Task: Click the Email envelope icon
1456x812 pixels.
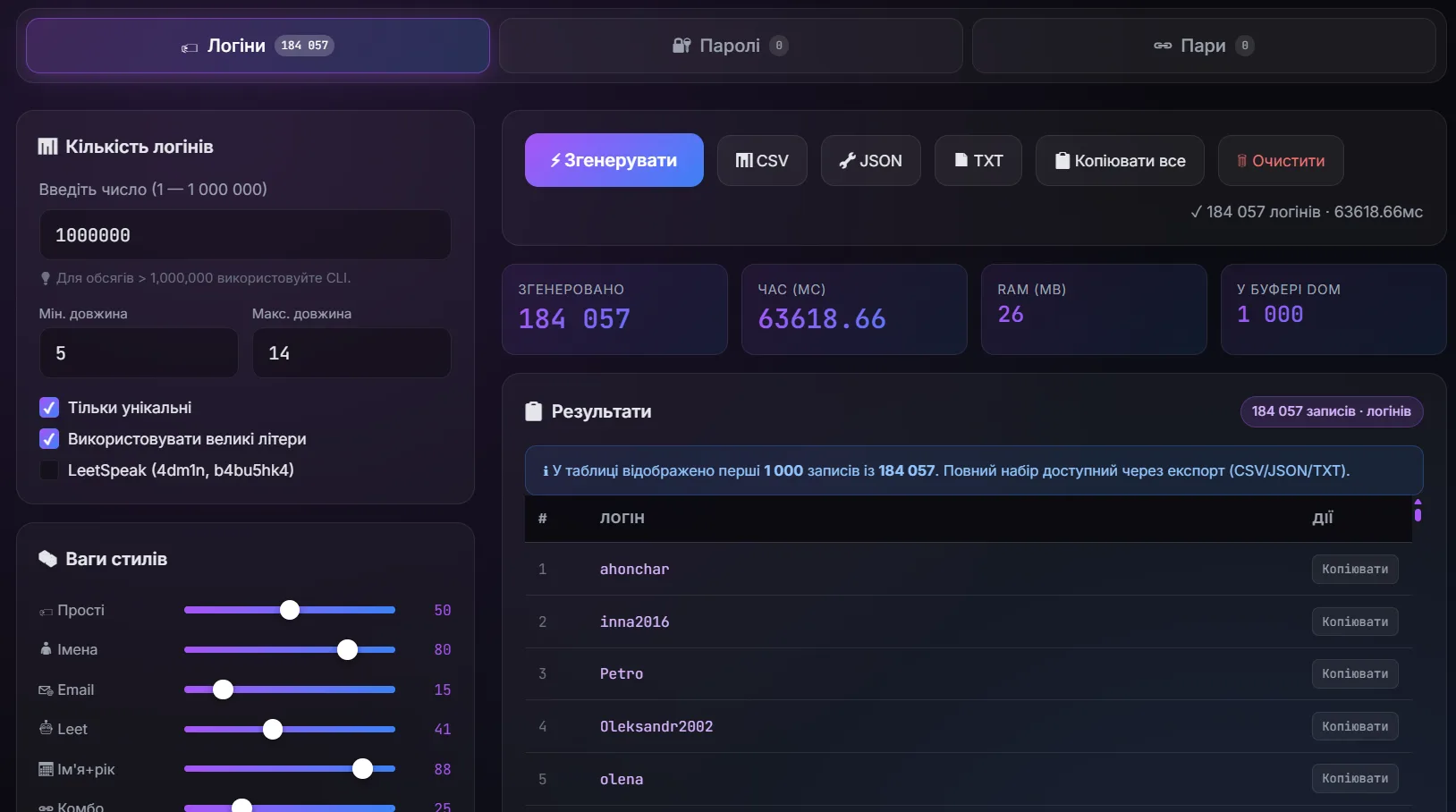Action: 46,689
